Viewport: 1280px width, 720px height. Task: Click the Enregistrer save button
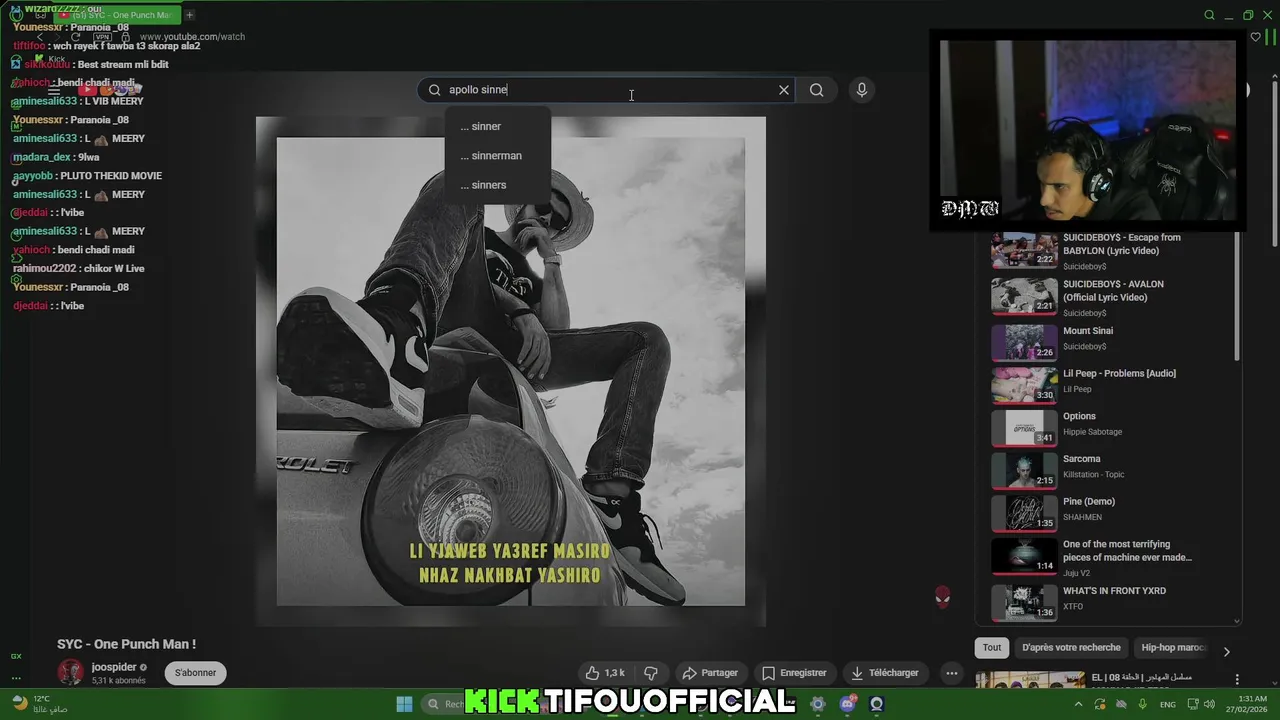click(794, 673)
